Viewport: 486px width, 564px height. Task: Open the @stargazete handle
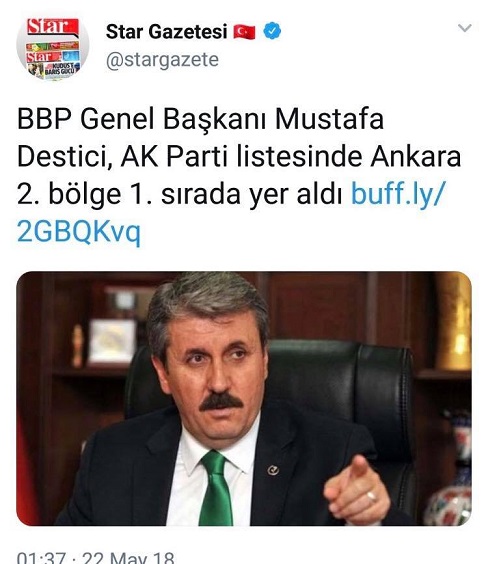[x=162, y=60]
